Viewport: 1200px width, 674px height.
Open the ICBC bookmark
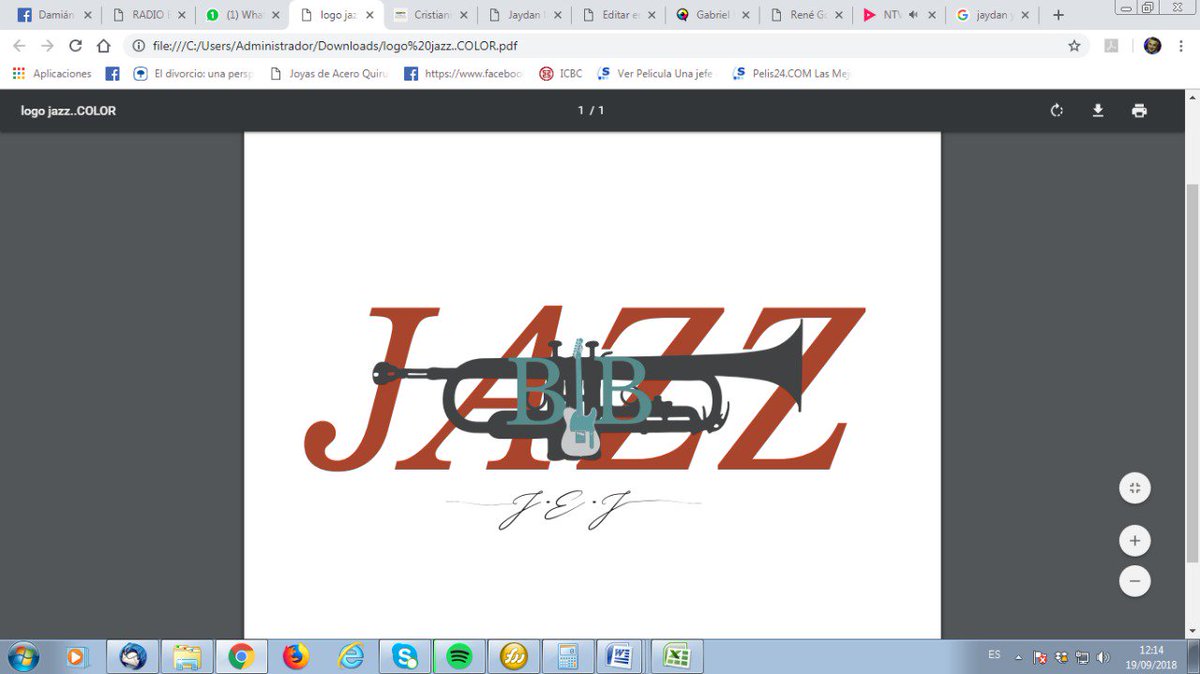[x=561, y=74]
